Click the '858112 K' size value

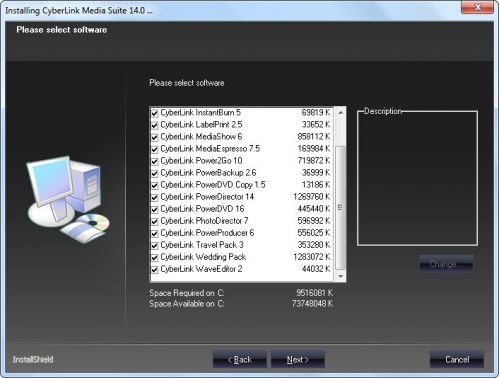[313, 137]
